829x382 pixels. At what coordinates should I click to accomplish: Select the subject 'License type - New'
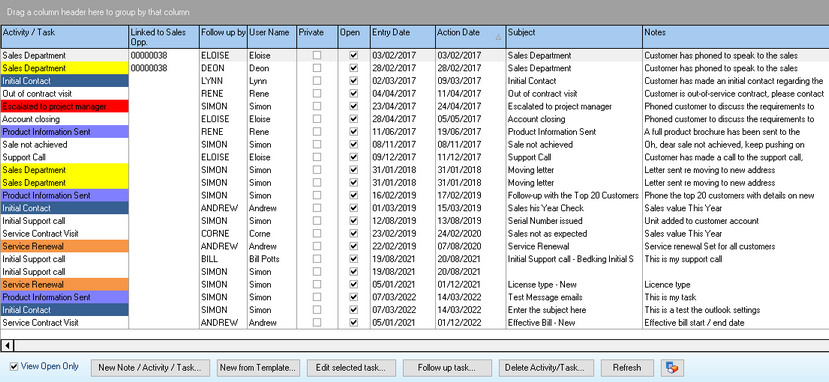click(x=574, y=284)
